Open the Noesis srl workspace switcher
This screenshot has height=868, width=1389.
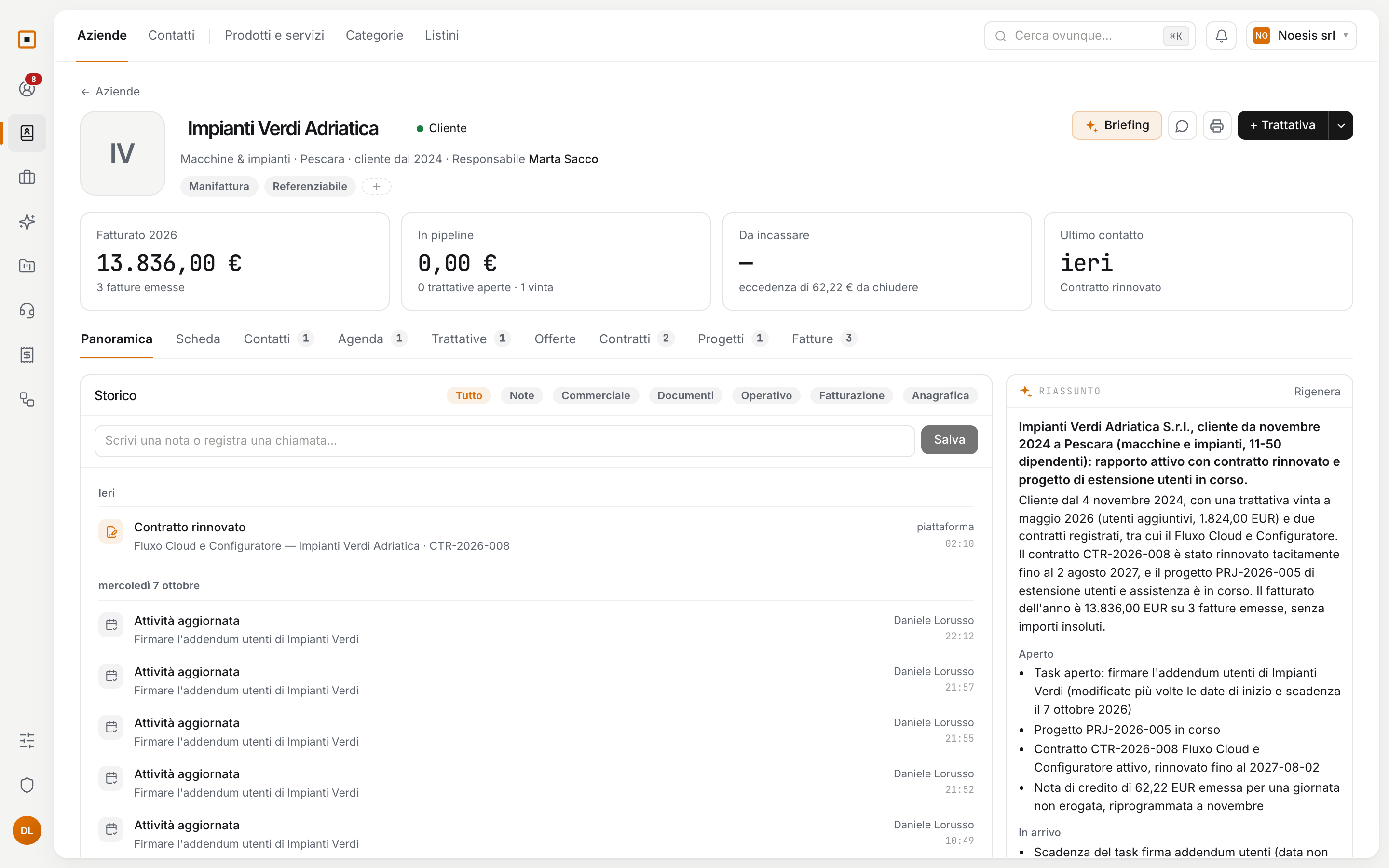pos(1301,36)
